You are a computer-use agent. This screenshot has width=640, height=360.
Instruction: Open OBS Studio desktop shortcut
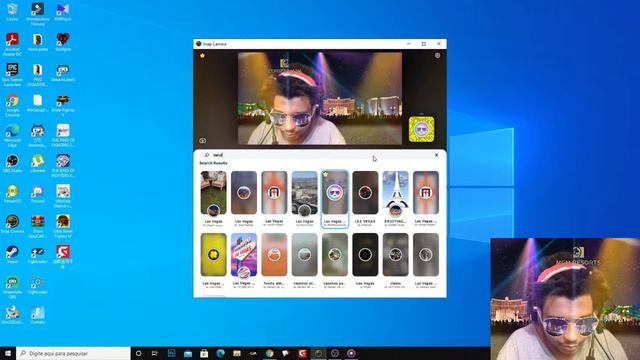[12, 163]
